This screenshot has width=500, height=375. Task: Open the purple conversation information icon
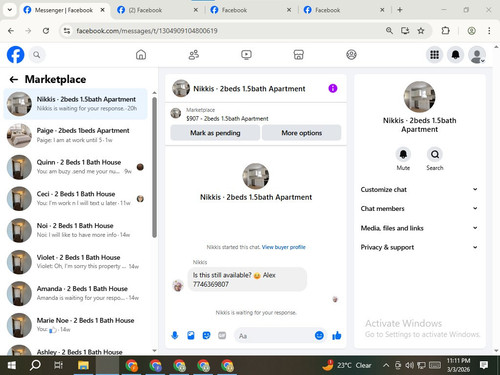[333, 88]
